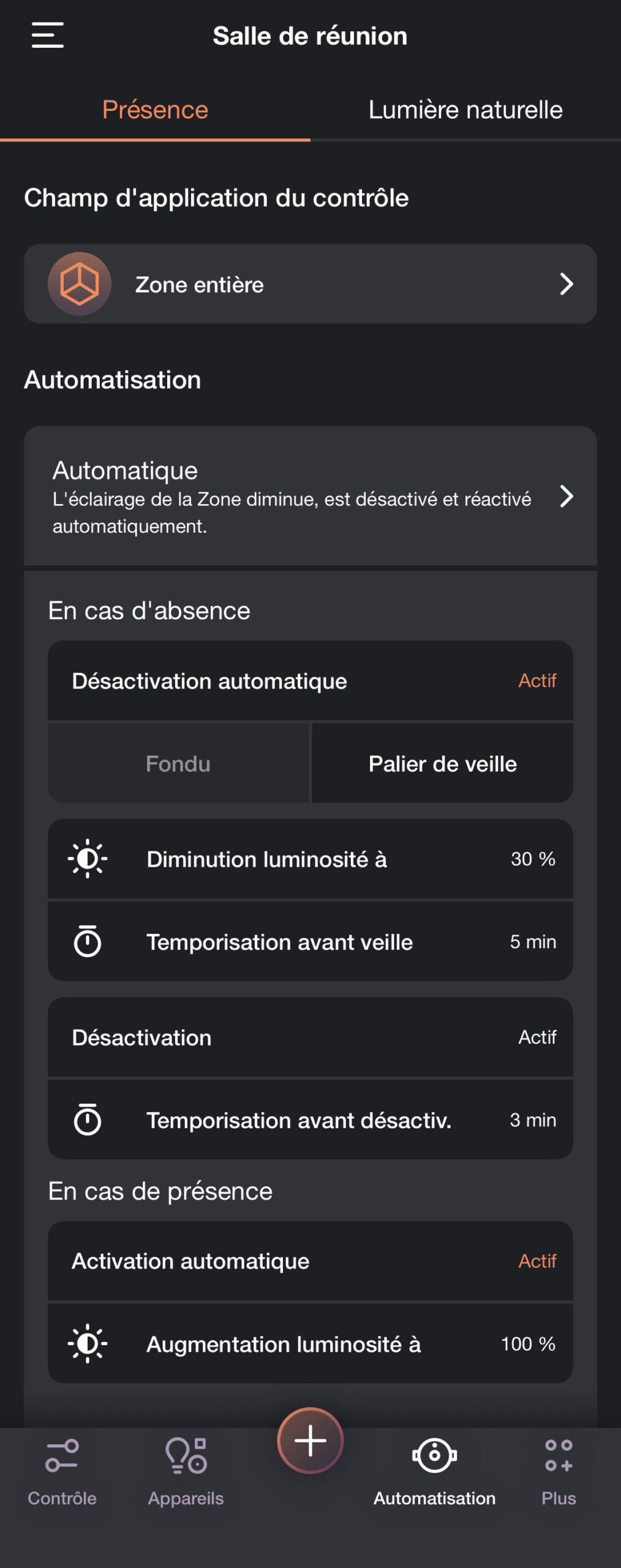
Task: Tap the Automatisation bottom nav icon
Action: (435, 1455)
